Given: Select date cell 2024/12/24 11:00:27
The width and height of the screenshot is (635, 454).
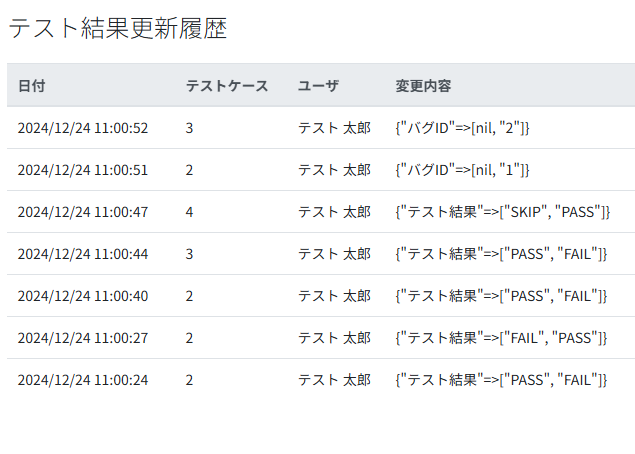Looking at the screenshot, I should (x=83, y=338).
